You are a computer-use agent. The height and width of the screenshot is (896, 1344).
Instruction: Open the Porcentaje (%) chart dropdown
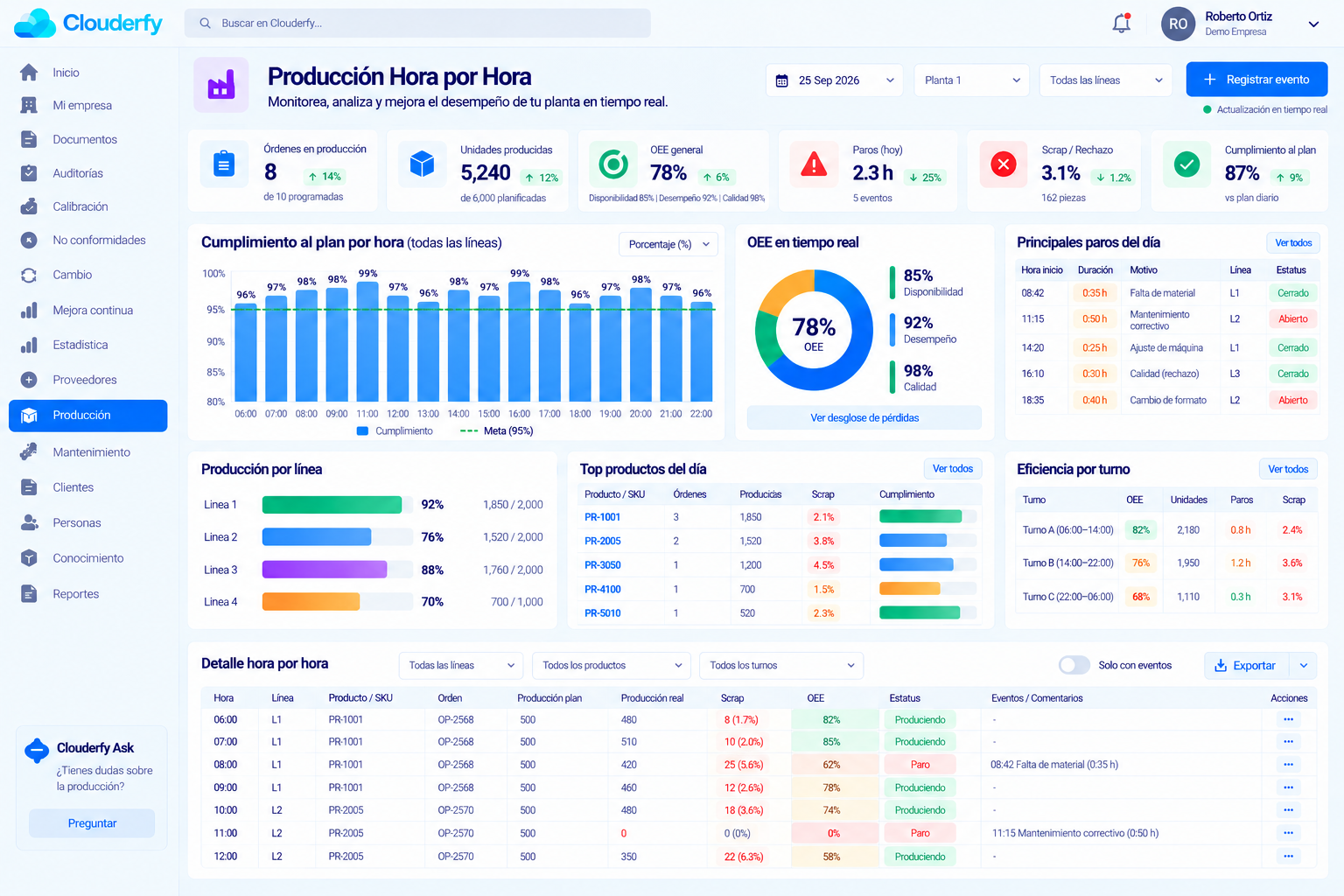(668, 244)
